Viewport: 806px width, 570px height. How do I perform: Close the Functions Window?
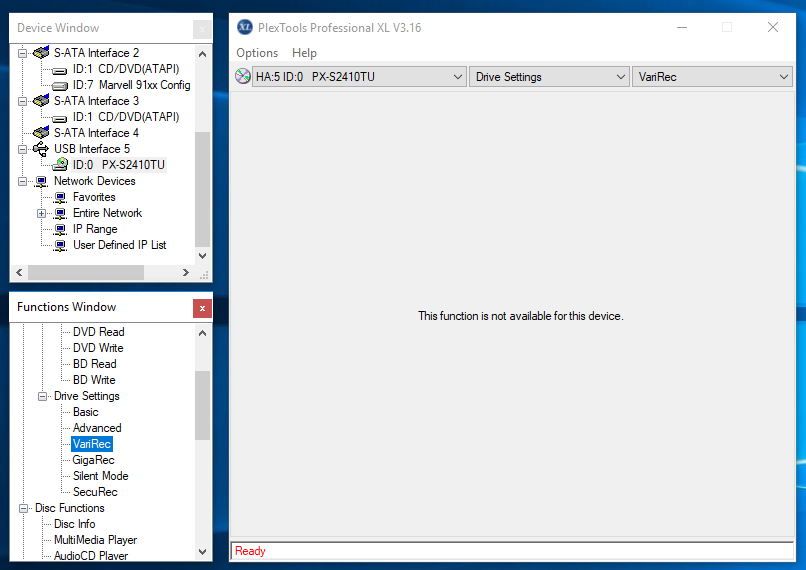pos(202,308)
